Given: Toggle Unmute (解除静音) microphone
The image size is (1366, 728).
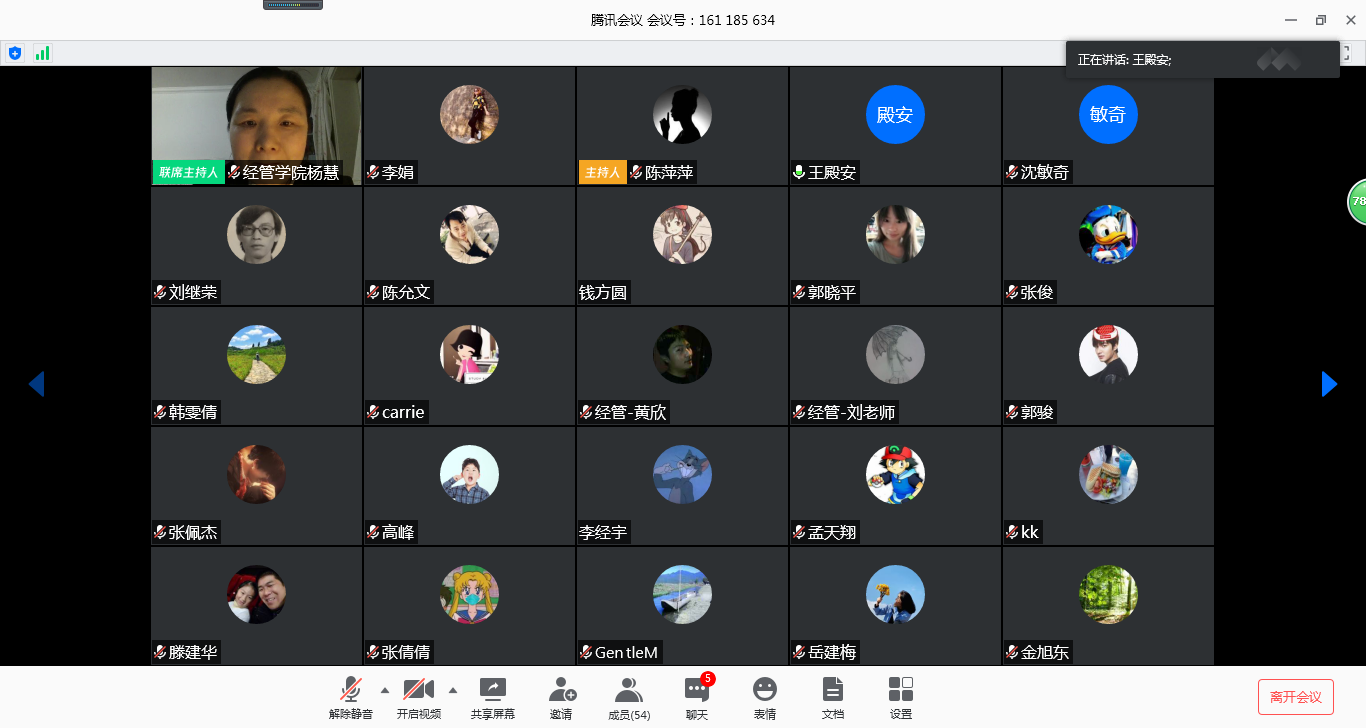Looking at the screenshot, I should tap(350, 690).
